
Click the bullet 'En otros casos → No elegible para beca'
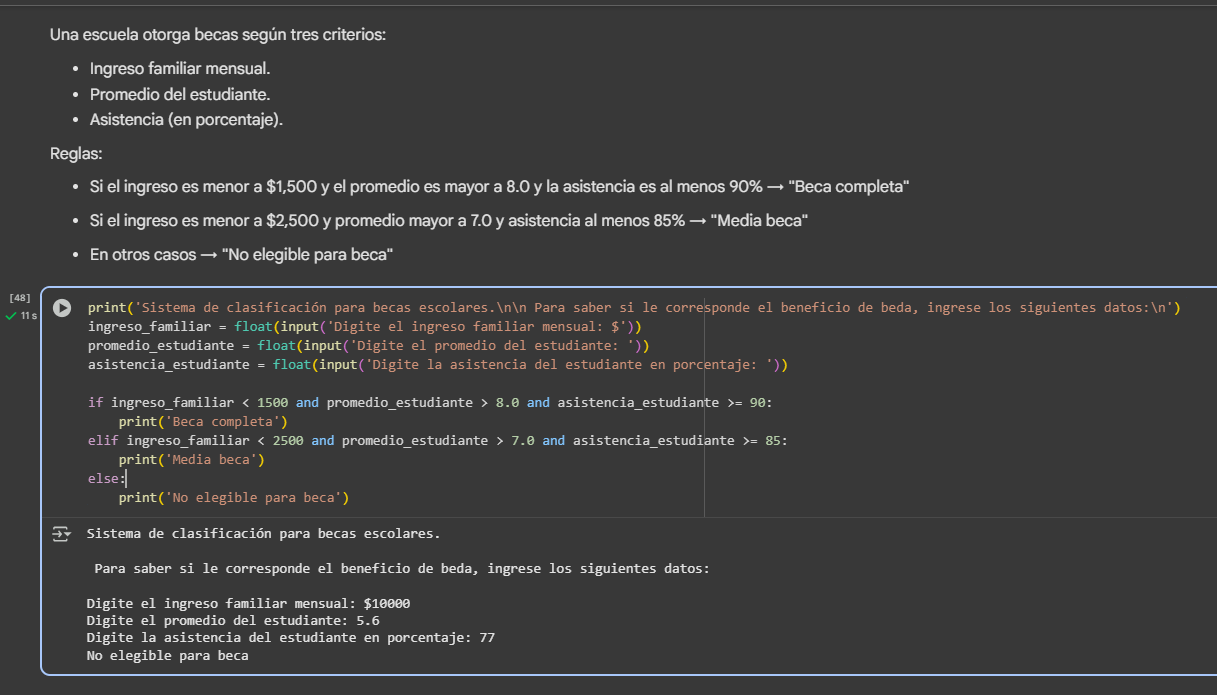coord(241,254)
